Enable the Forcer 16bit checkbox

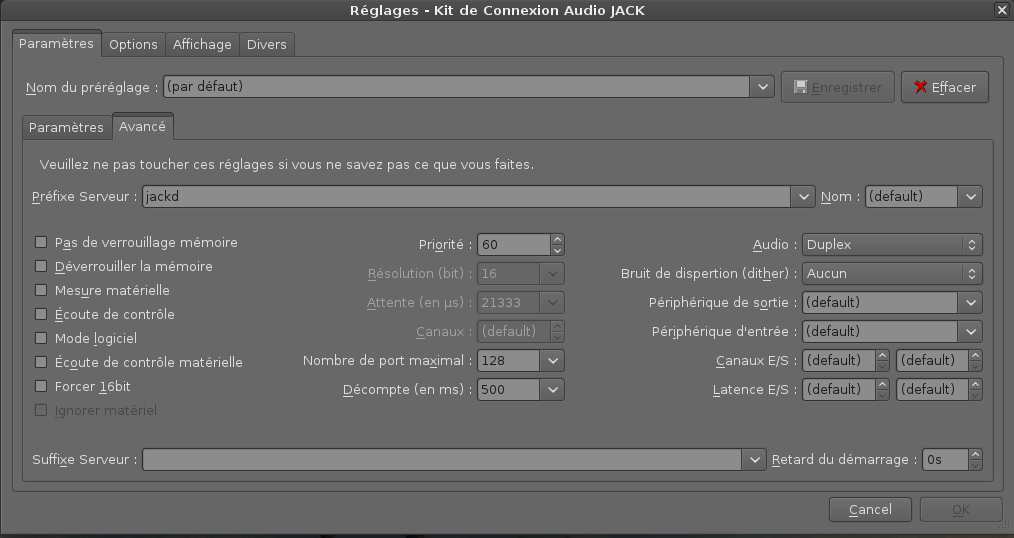[x=41, y=386]
